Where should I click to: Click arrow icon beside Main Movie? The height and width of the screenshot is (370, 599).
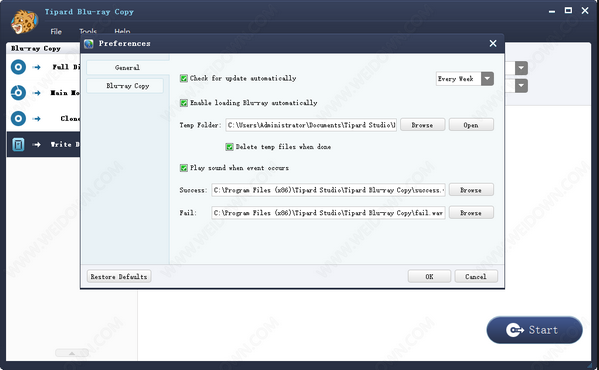[x=37, y=93]
